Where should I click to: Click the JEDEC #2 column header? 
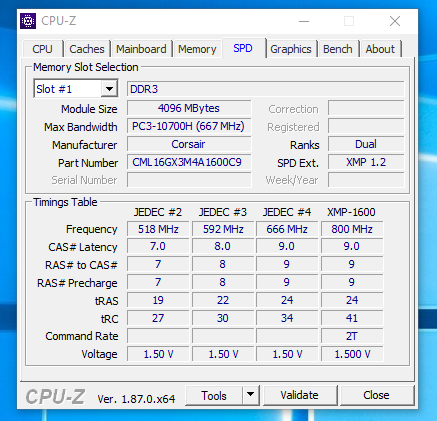158,212
